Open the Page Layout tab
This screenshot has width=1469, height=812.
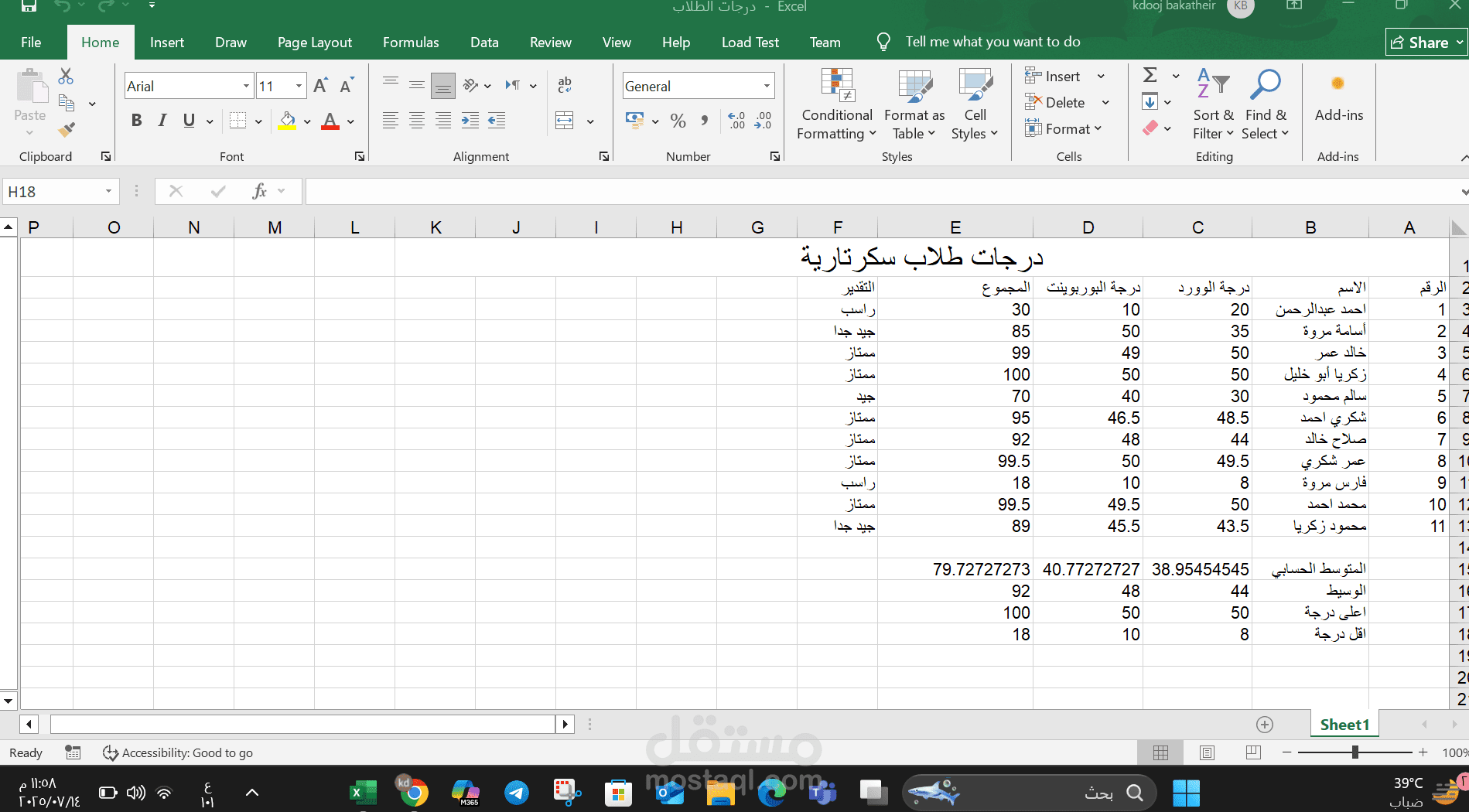point(314,43)
